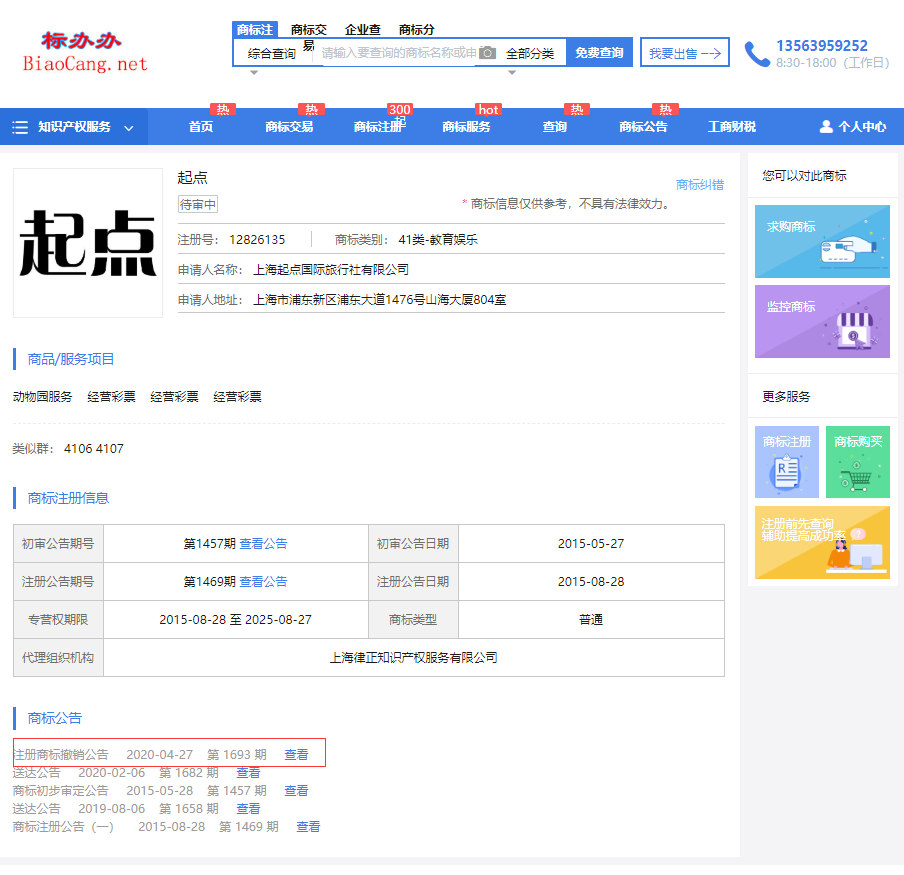
Task: Select the 商标注 search tab
Action: point(255,29)
